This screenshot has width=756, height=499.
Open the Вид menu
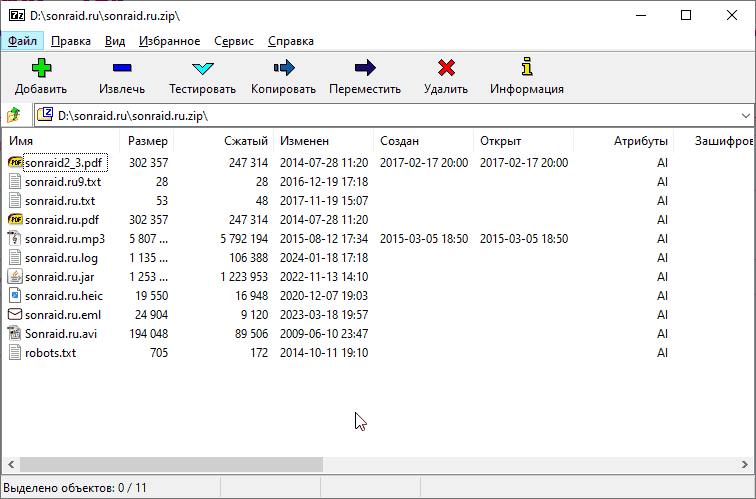tap(115, 41)
